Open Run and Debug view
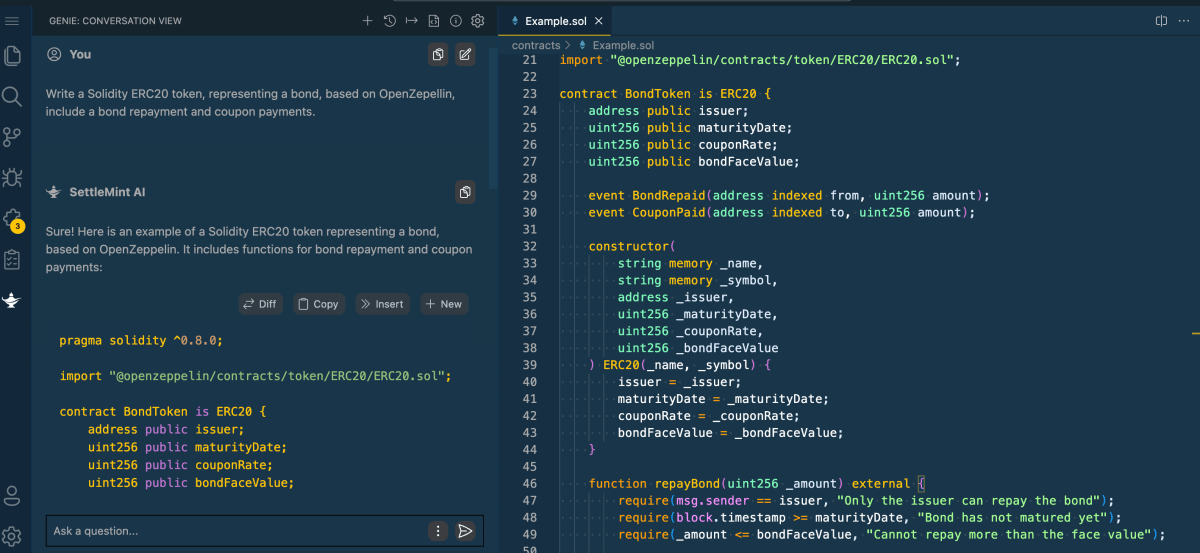The height and width of the screenshot is (553, 1200). 13,178
